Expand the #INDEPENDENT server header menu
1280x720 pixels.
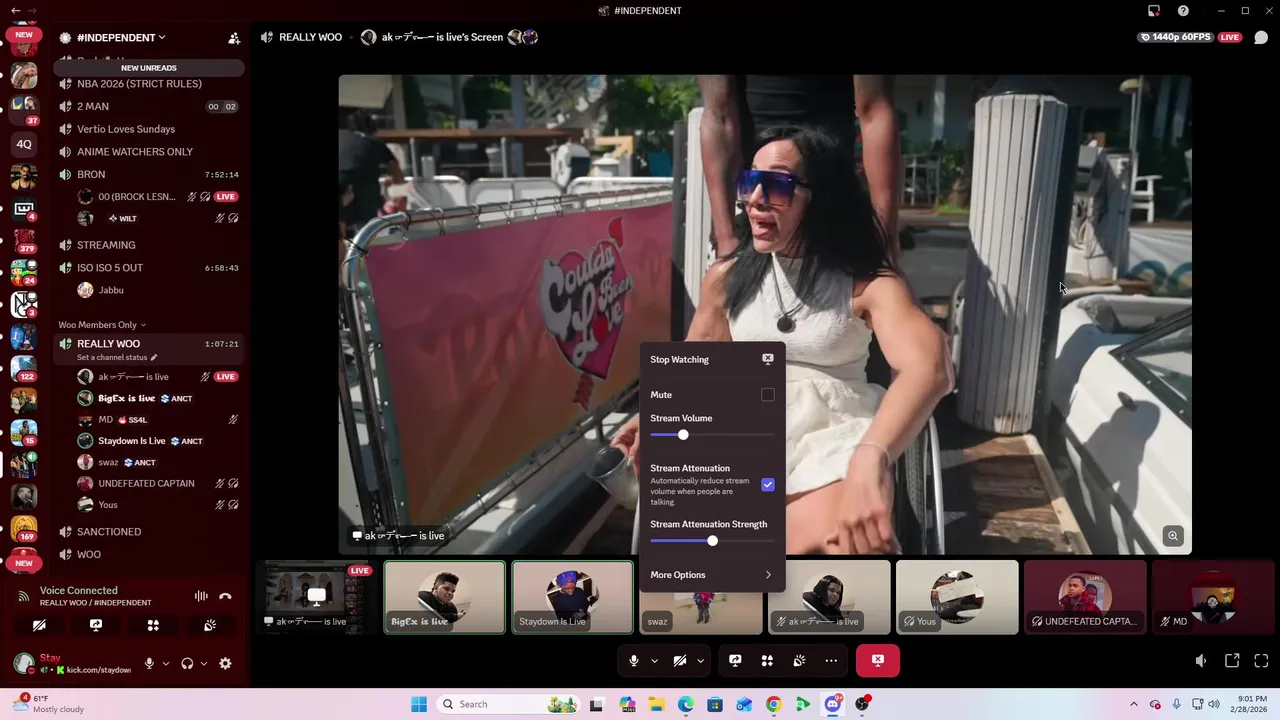coord(120,38)
